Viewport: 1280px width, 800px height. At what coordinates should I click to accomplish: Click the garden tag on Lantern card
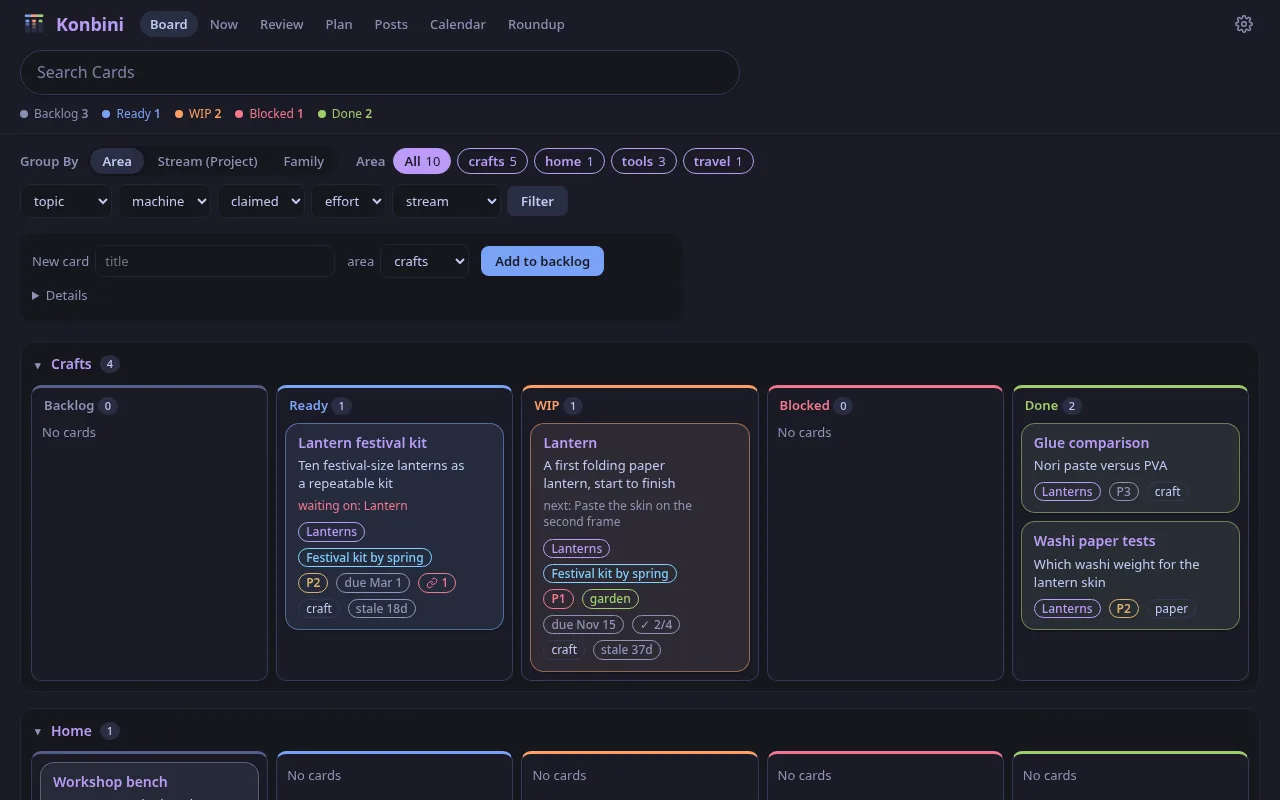610,599
